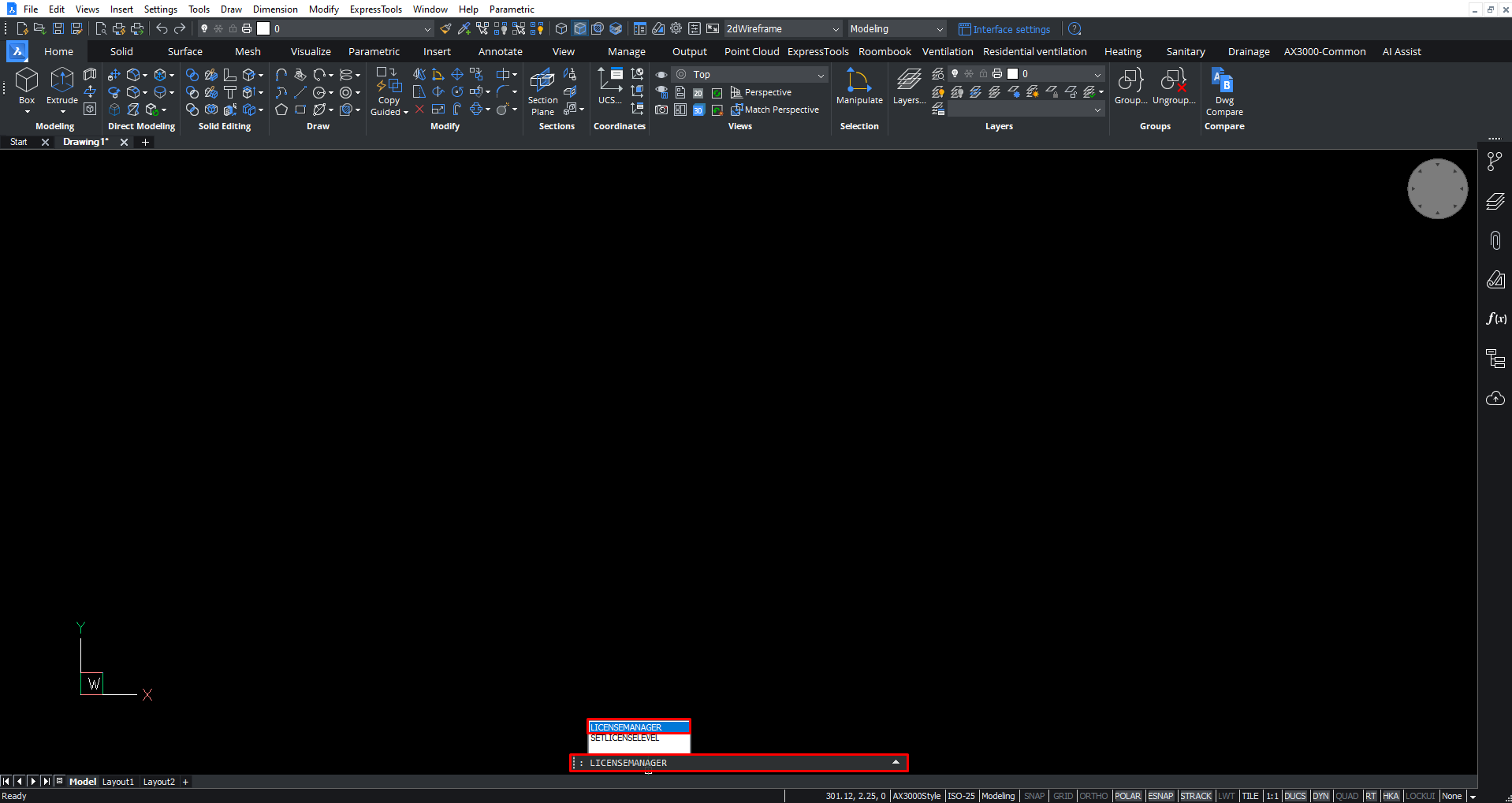1512x803 pixels.
Task: Switch to the Annotate ribbon tab
Action: coord(501,51)
